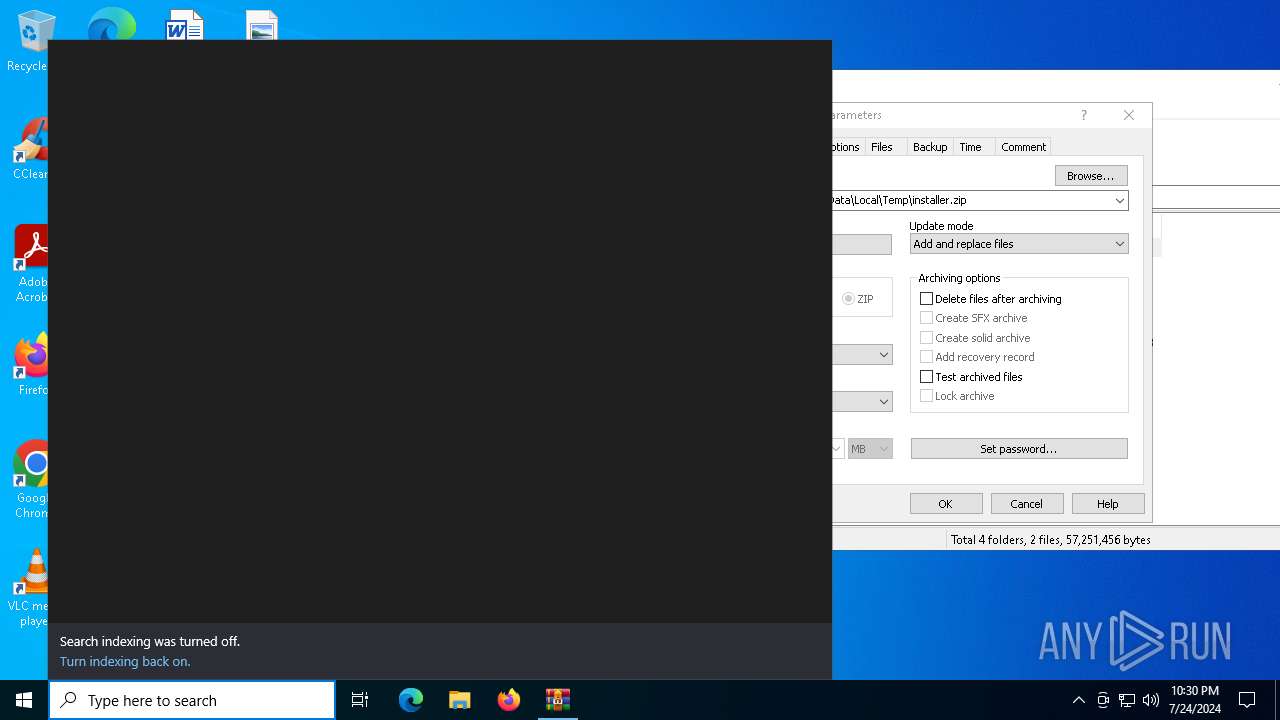Tick the Create solid archive checkbox
The width and height of the screenshot is (1280, 720).
(x=926, y=338)
